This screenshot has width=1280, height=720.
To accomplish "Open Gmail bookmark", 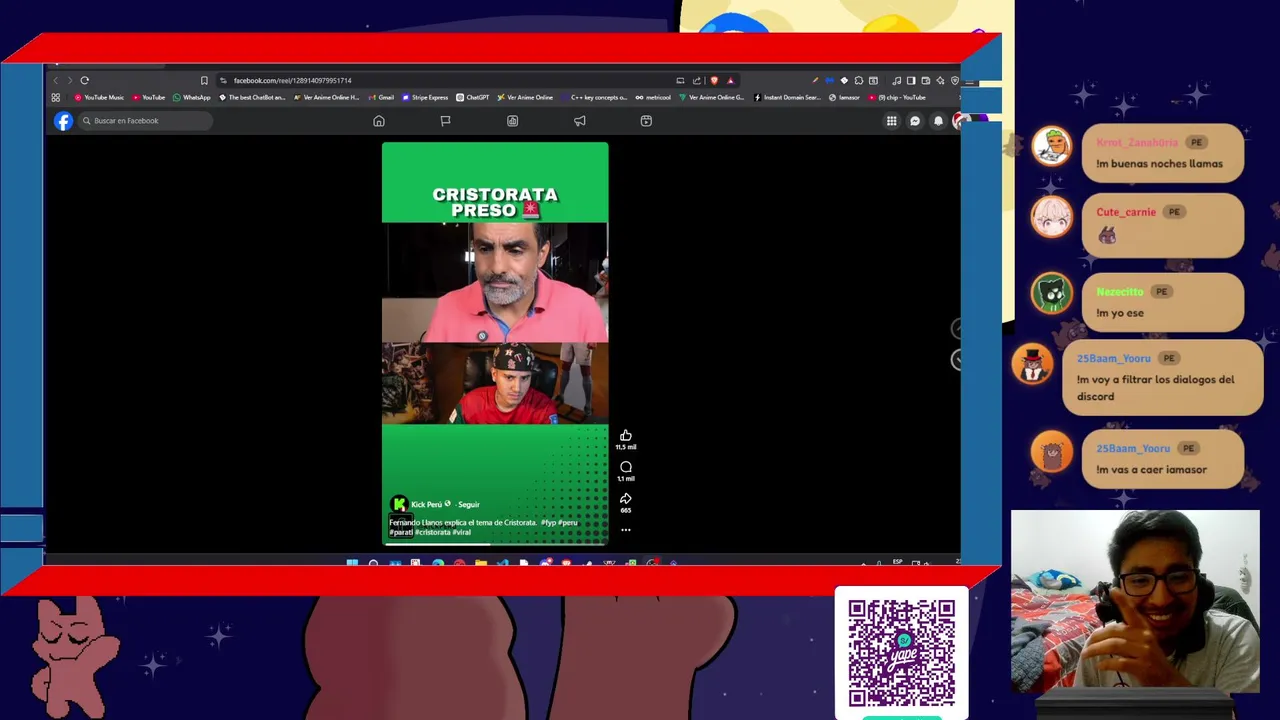I will click(381, 97).
